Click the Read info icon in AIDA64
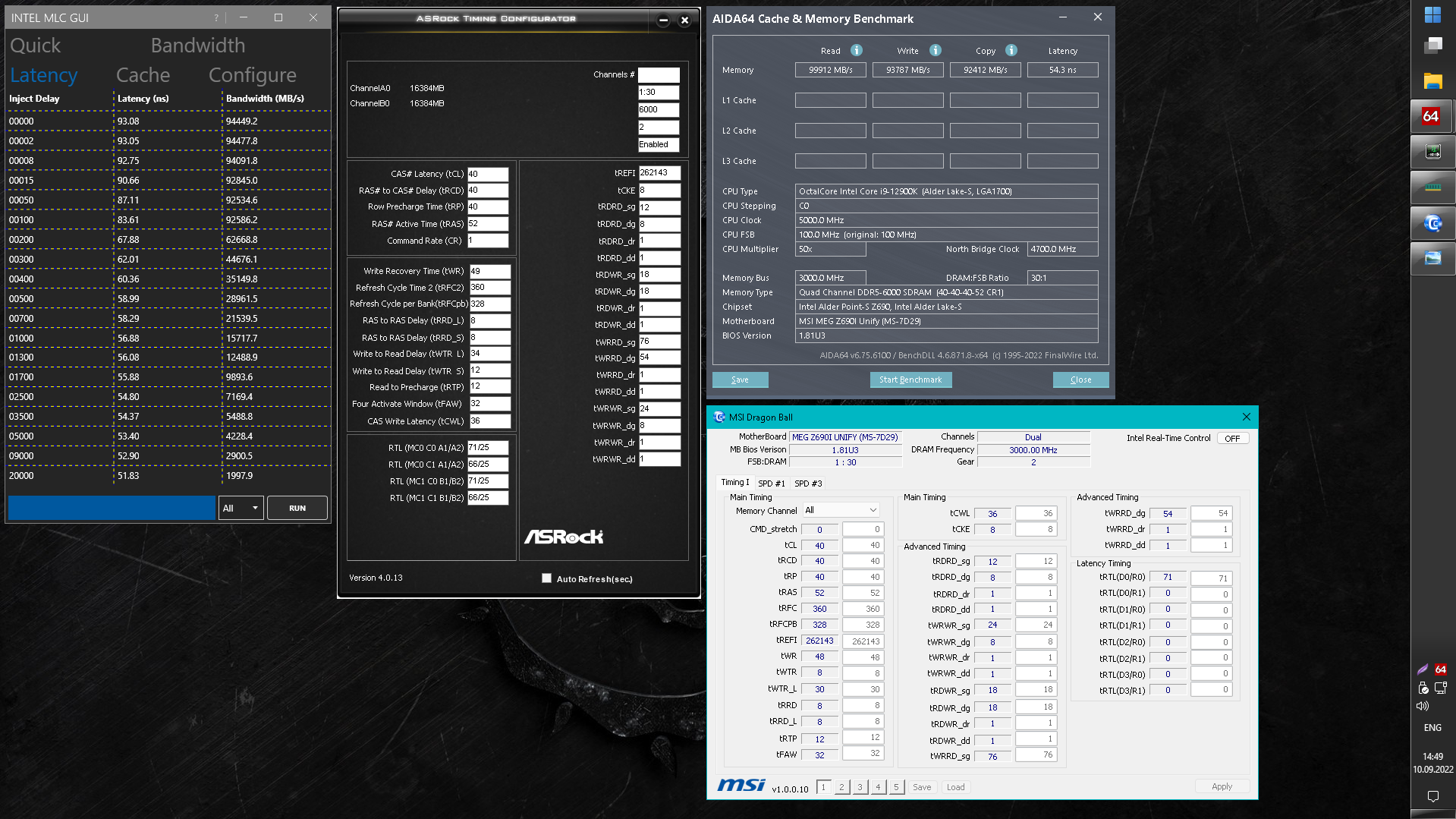Image resolution: width=1456 pixels, height=819 pixels. click(x=857, y=50)
